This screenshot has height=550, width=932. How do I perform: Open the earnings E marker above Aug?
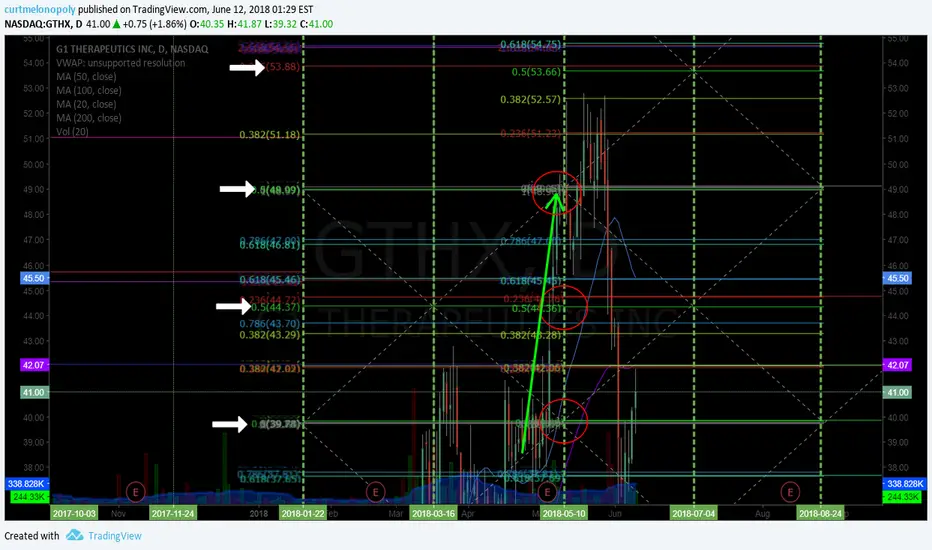tap(790, 492)
